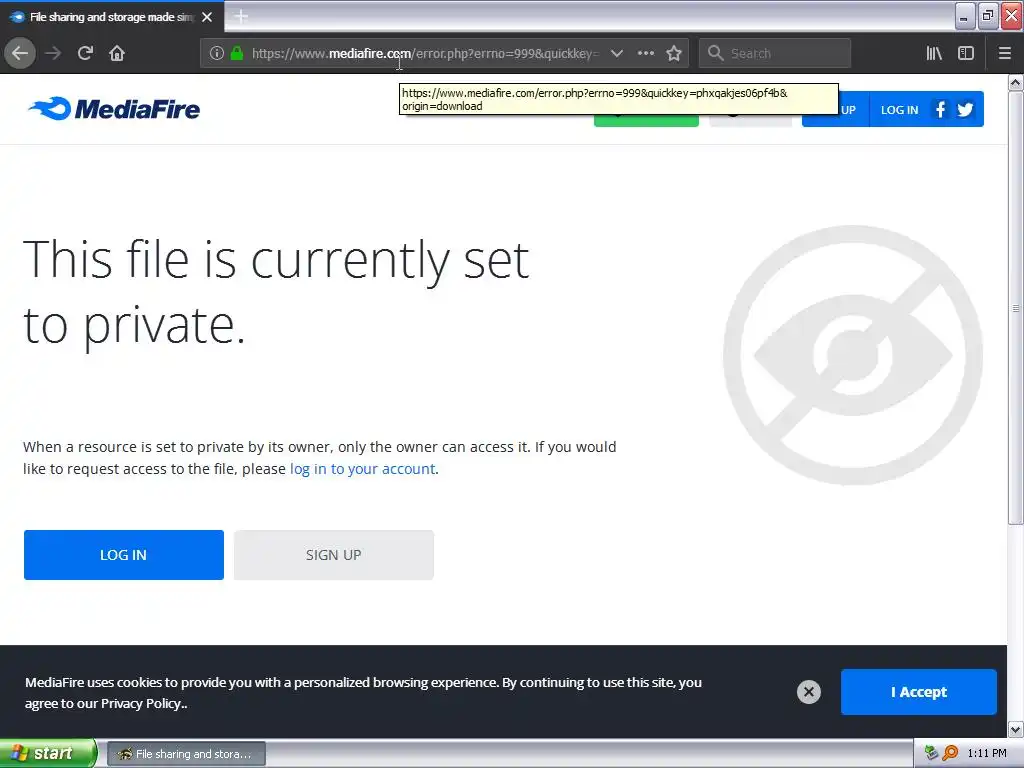Click into the browser Search field

coord(775,53)
